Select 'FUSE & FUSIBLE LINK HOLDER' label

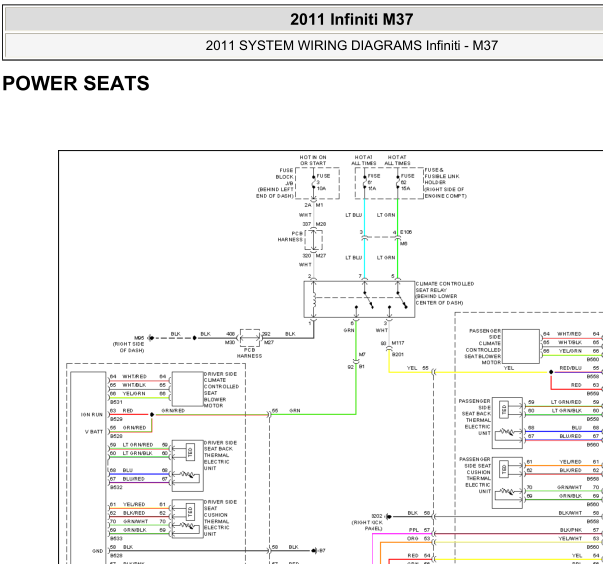445,183
